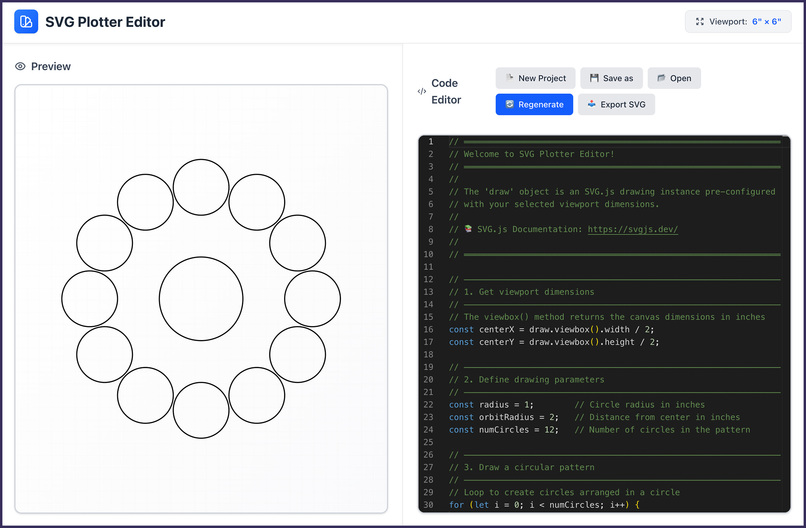This screenshot has width=806, height=528.
Task: Click the Preview heading label
Action: (x=51, y=66)
